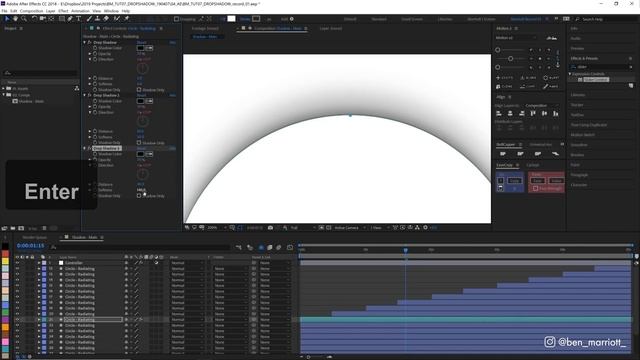The height and width of the screenshot is (360, 640).
Task: Select the Unified Camera tool
Action: (42, 19)
